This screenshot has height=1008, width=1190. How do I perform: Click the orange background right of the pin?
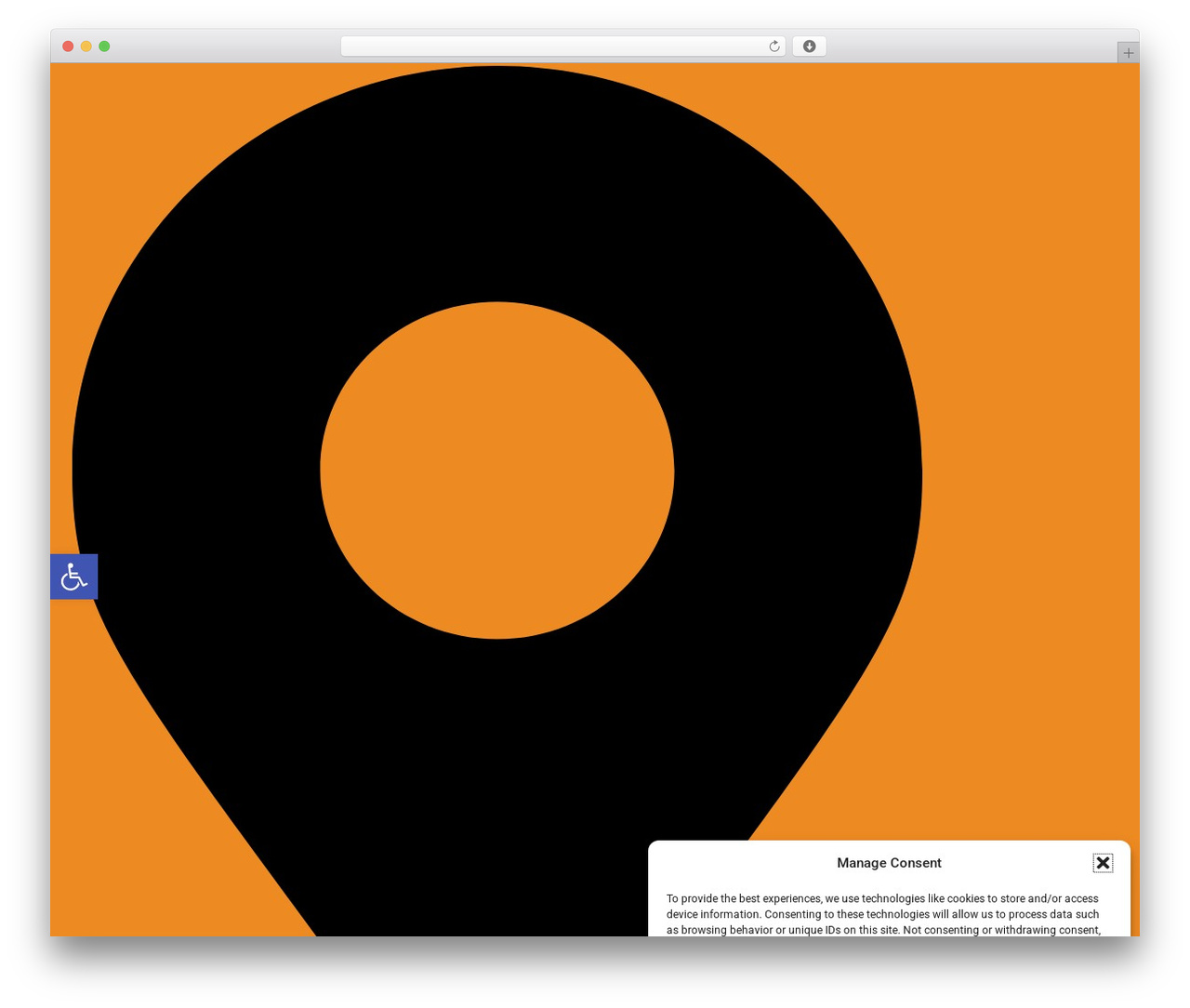(x=1032, y=372)
